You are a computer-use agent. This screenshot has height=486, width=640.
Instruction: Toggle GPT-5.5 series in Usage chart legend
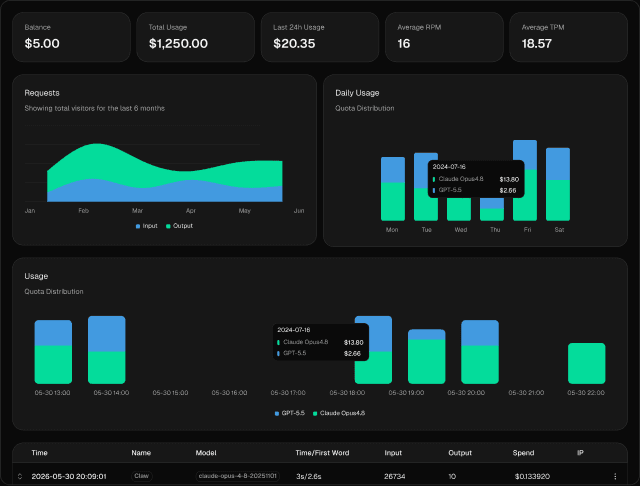(290, 413)
